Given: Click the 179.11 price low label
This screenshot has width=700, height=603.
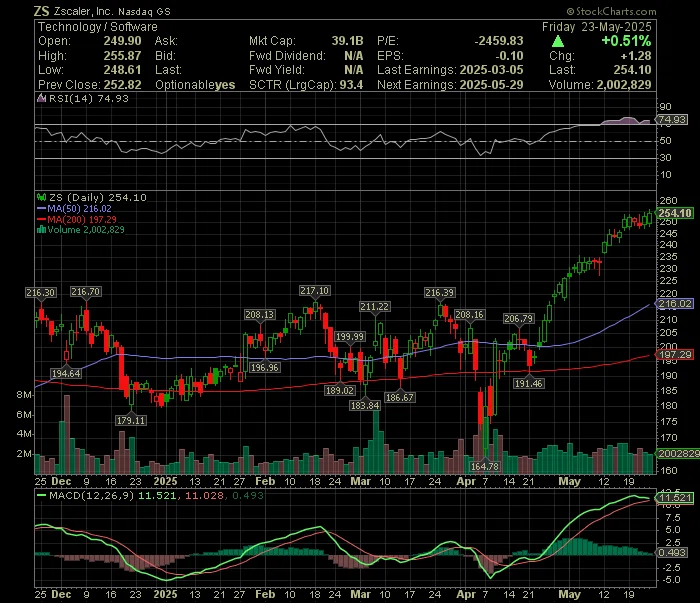Looking at the screenshot, I should click(131, 420).
